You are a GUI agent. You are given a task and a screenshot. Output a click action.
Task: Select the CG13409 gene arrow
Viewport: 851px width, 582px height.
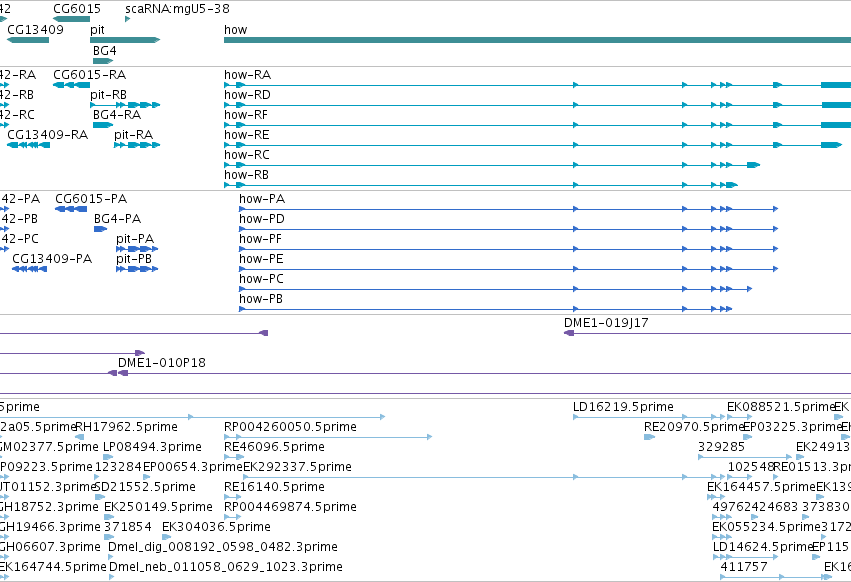click(28, 40)
